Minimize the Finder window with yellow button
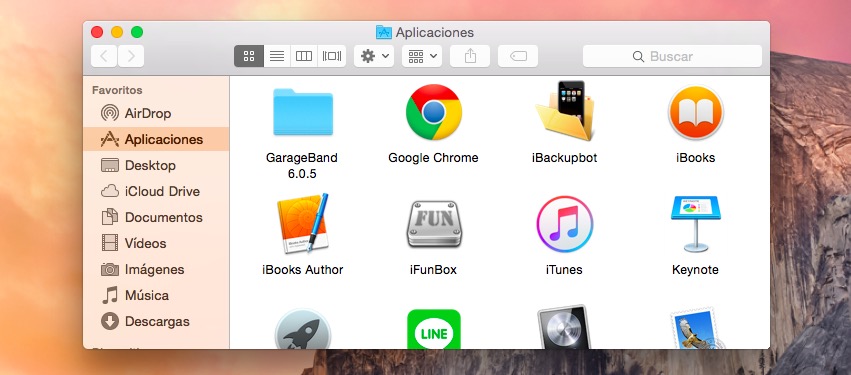The image size is (851, 375). pos(117,32)
